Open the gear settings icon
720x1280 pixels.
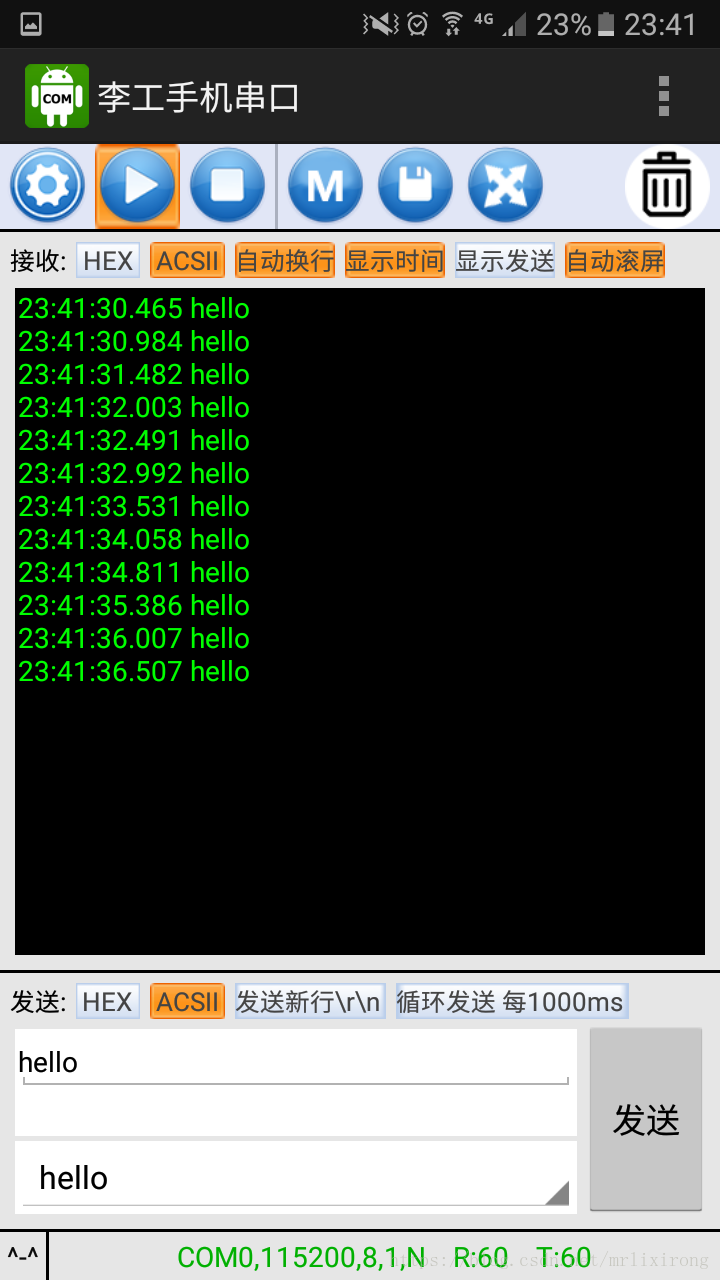(47, 186)
